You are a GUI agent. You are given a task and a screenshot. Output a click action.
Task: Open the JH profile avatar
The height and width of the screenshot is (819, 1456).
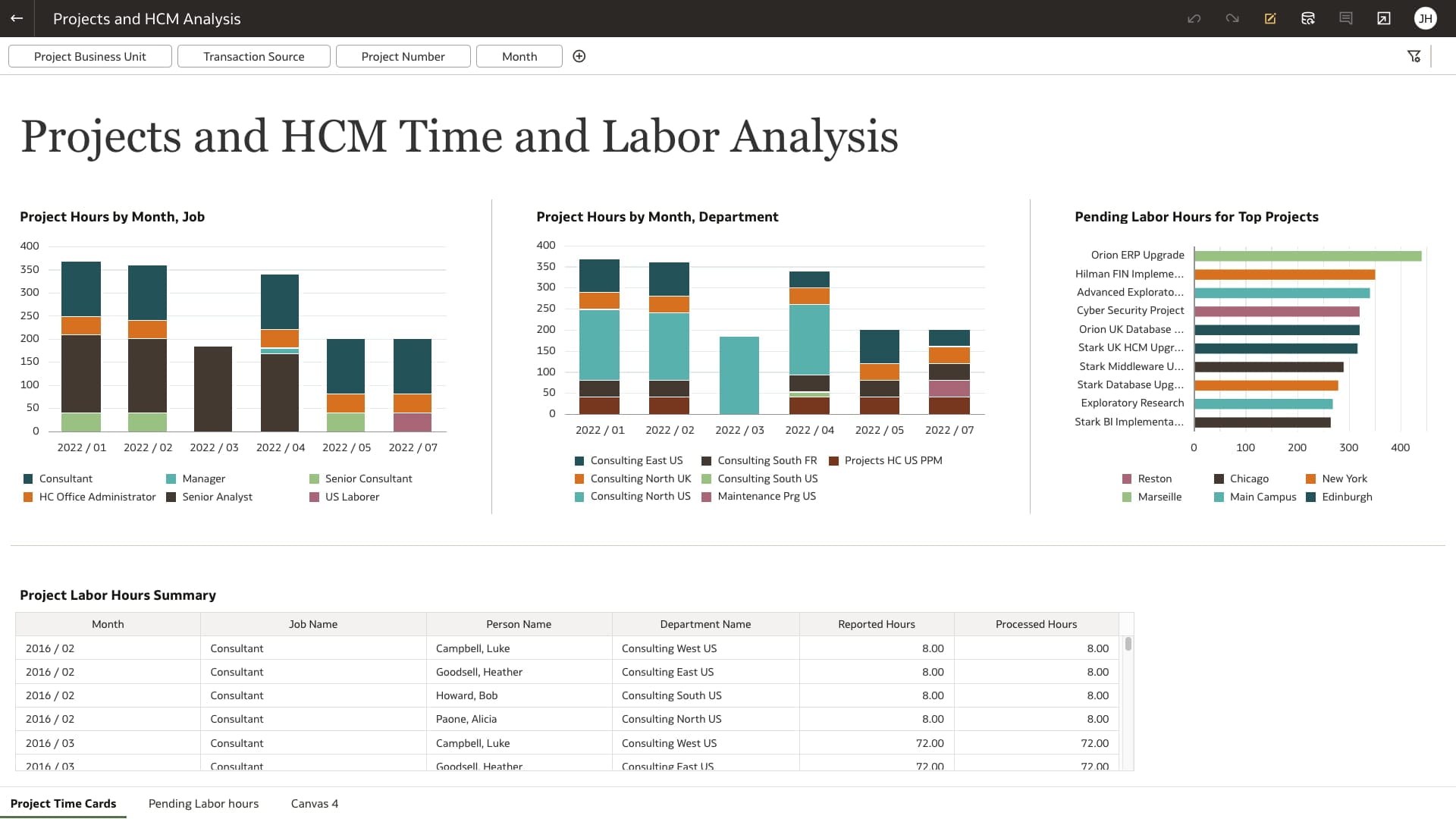pyautogui.click(x=1426, y=18)
